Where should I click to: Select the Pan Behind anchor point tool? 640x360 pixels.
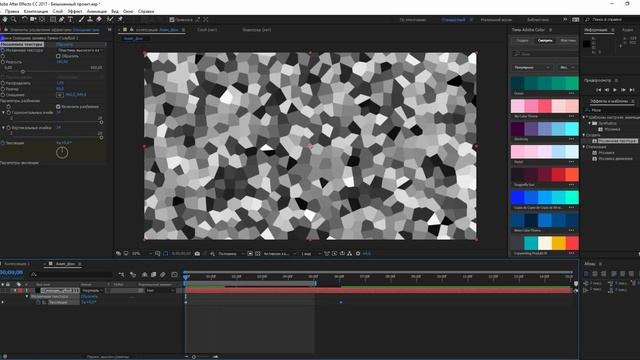pos(42,19)
